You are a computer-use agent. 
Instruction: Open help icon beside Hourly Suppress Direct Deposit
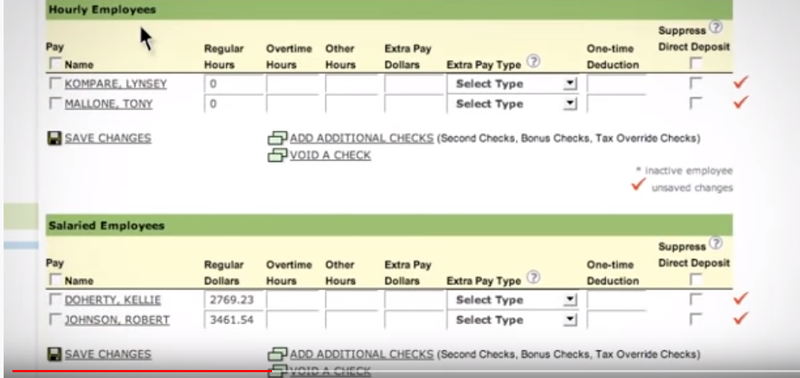tap(716, 27)
